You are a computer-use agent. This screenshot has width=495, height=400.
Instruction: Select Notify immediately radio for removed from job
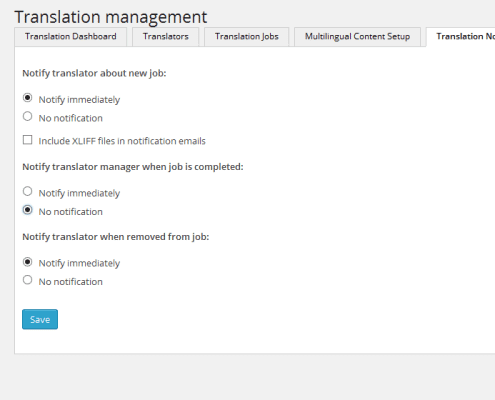tap(27, 262)
